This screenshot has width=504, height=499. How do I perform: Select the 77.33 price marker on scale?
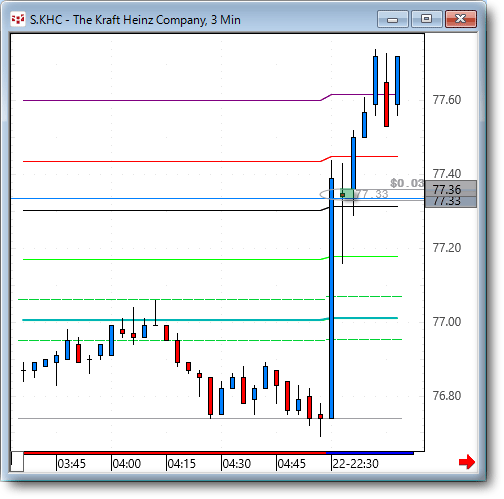point(451,202)
